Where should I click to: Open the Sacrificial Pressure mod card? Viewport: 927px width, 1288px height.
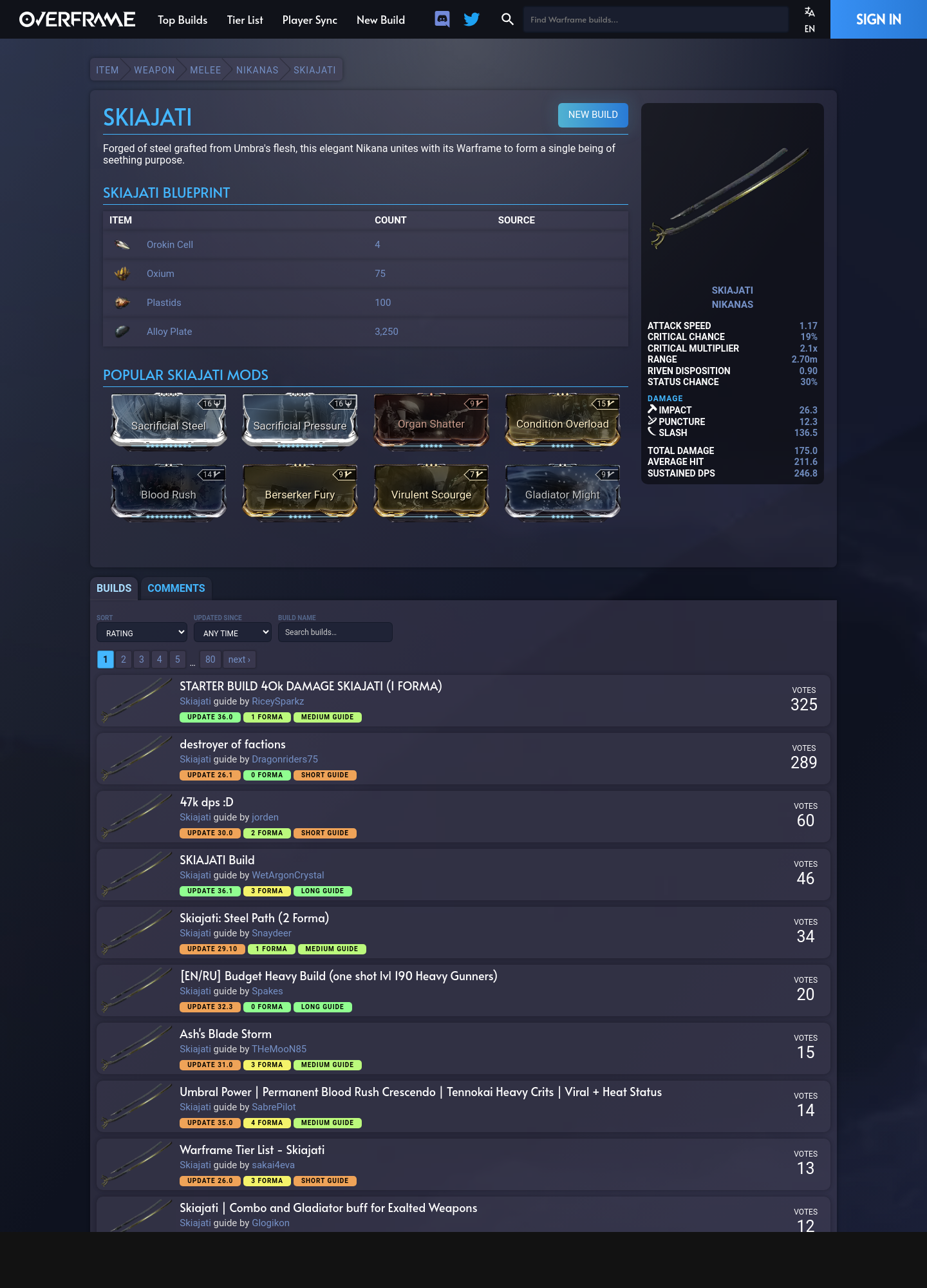coord(300,421)
